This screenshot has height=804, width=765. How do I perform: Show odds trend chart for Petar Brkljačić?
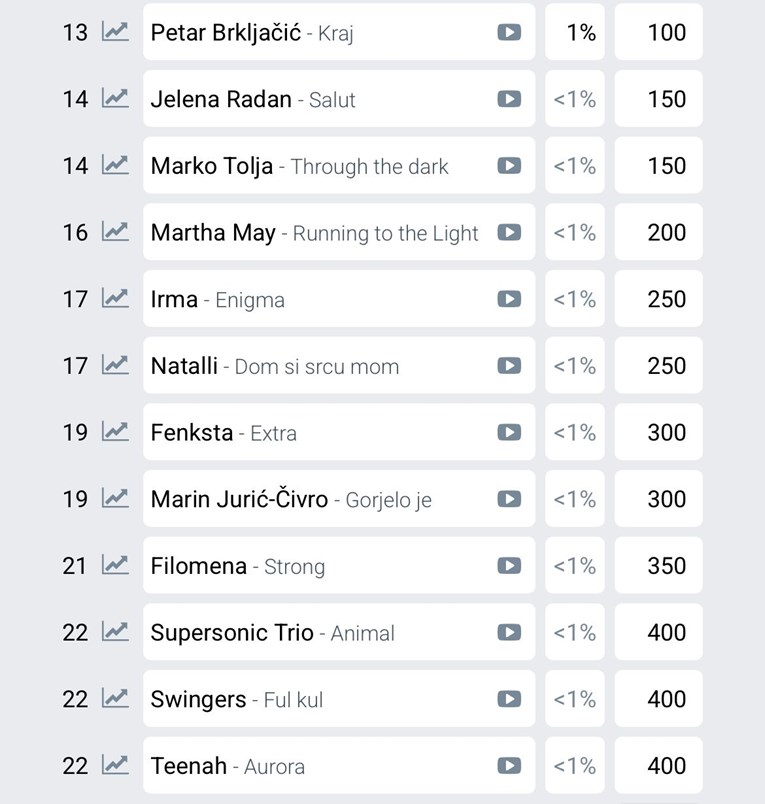[x=115, y=32]
